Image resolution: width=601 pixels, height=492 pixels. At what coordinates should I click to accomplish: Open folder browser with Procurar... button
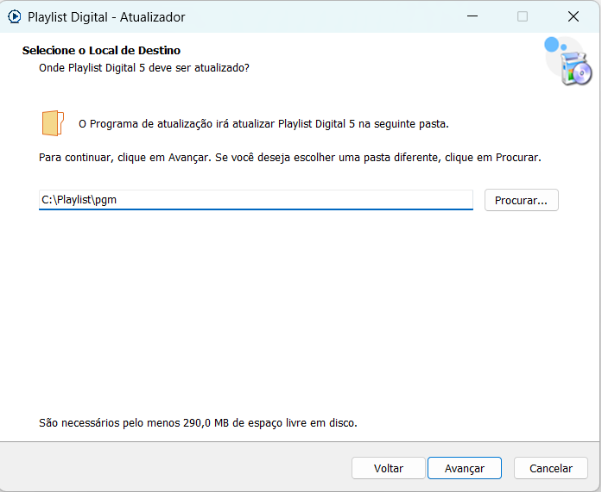point(521,200)
